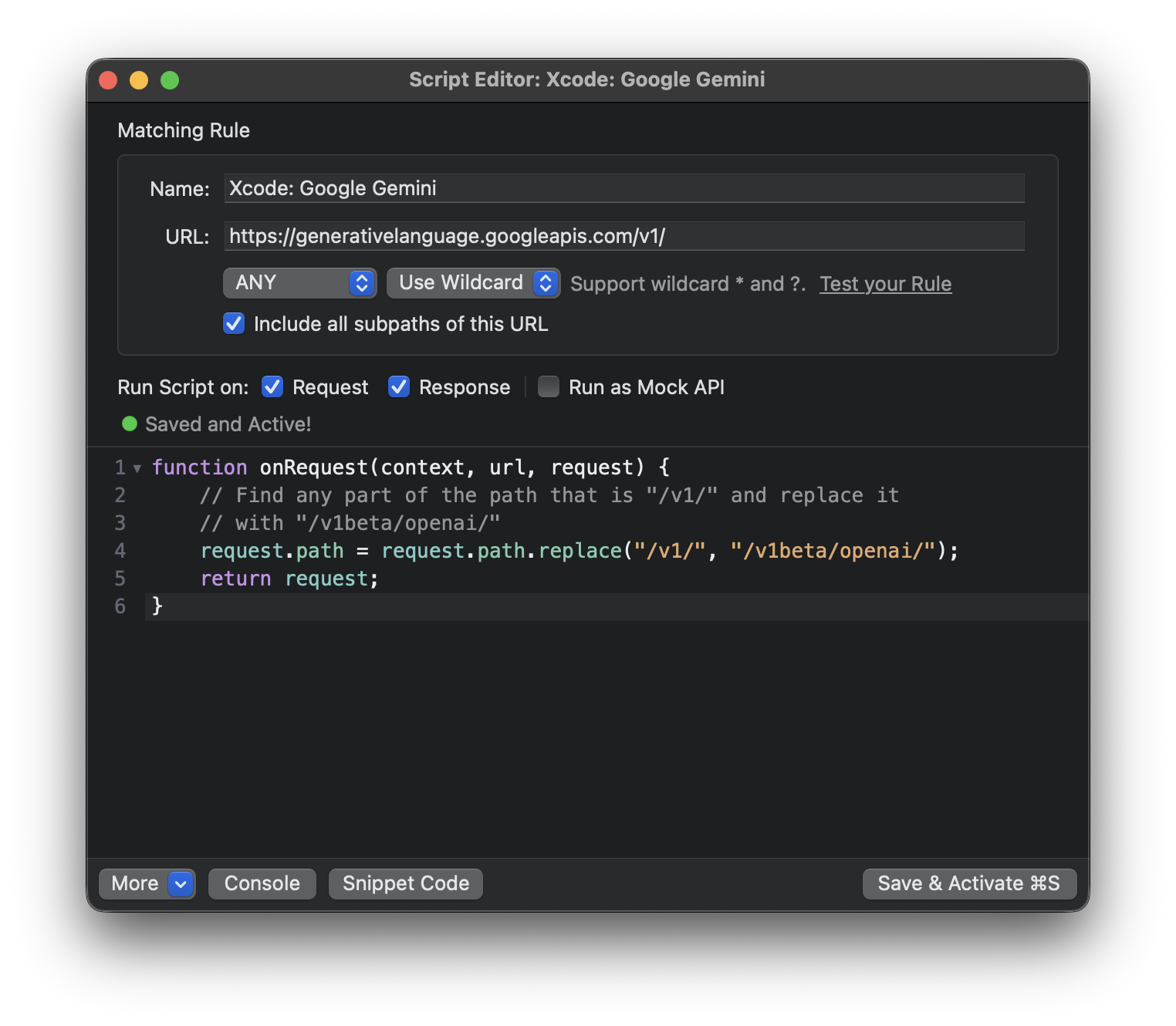This screenshot has width=1176, height=1026.
Task: Expand the More menu arrow
Action: [x=181, y=884]
